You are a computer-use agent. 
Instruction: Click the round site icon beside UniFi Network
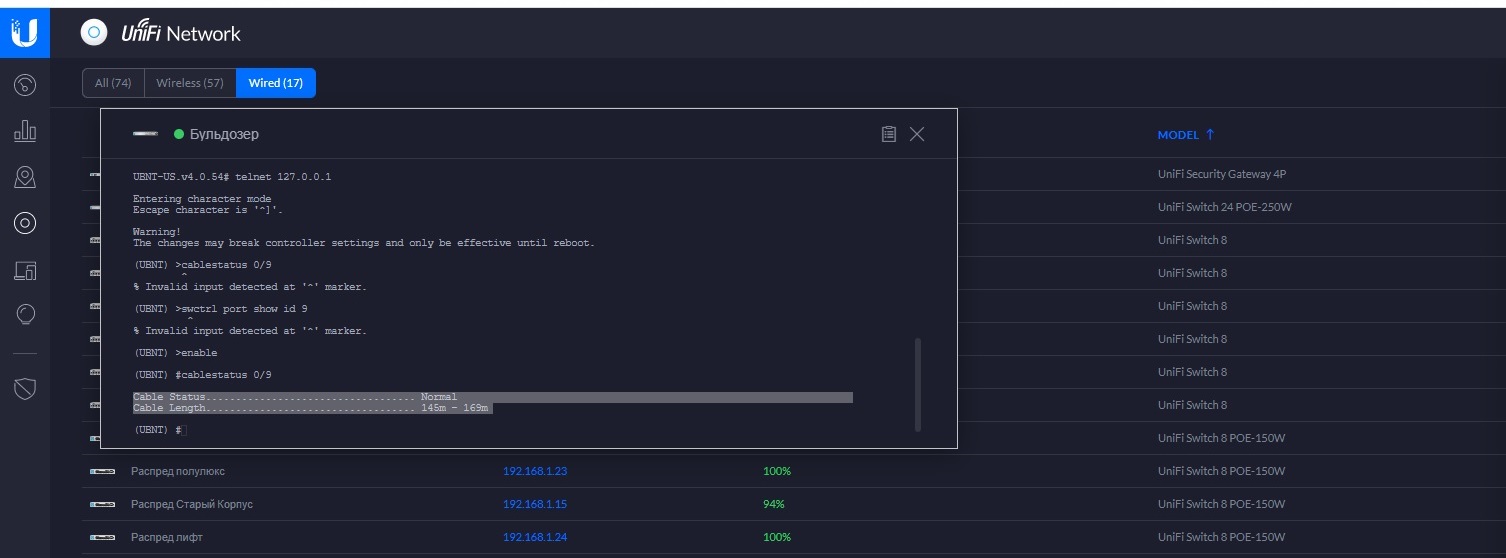(94, 33)
